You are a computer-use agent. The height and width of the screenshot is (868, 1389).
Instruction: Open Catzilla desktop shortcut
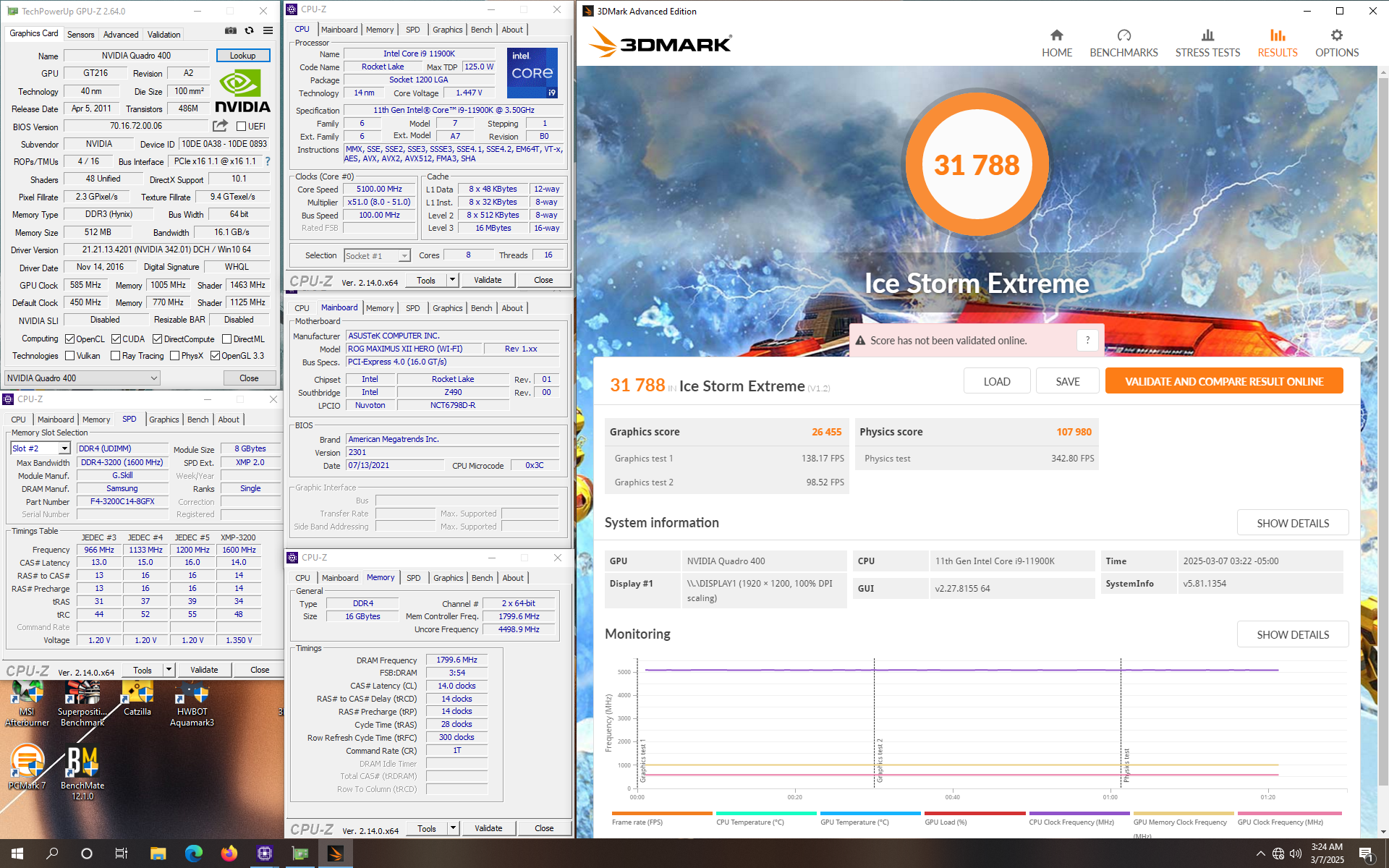point(137,699)
